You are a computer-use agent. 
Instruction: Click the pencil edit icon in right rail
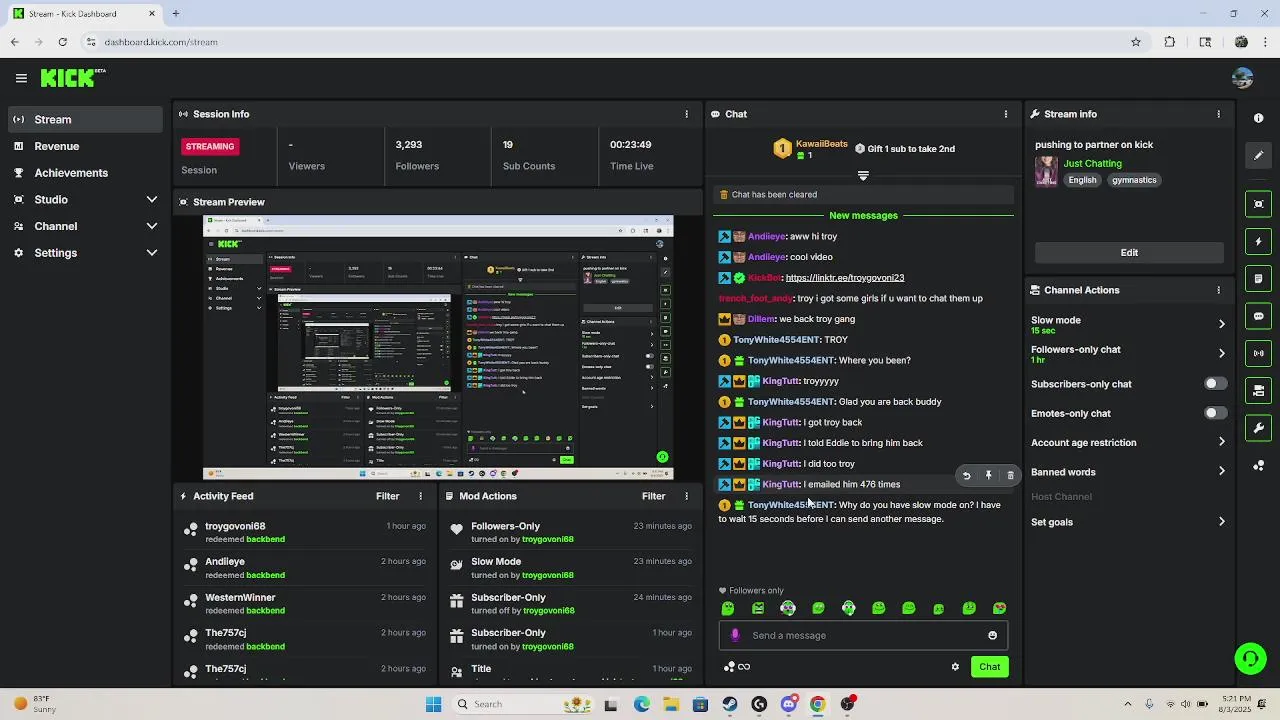coord(1259,155)
